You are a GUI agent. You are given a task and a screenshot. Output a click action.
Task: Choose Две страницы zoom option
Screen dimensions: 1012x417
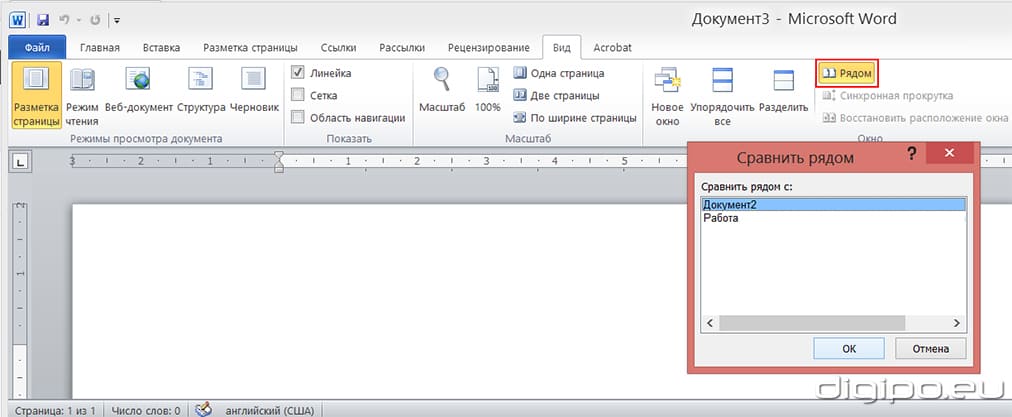556,96
